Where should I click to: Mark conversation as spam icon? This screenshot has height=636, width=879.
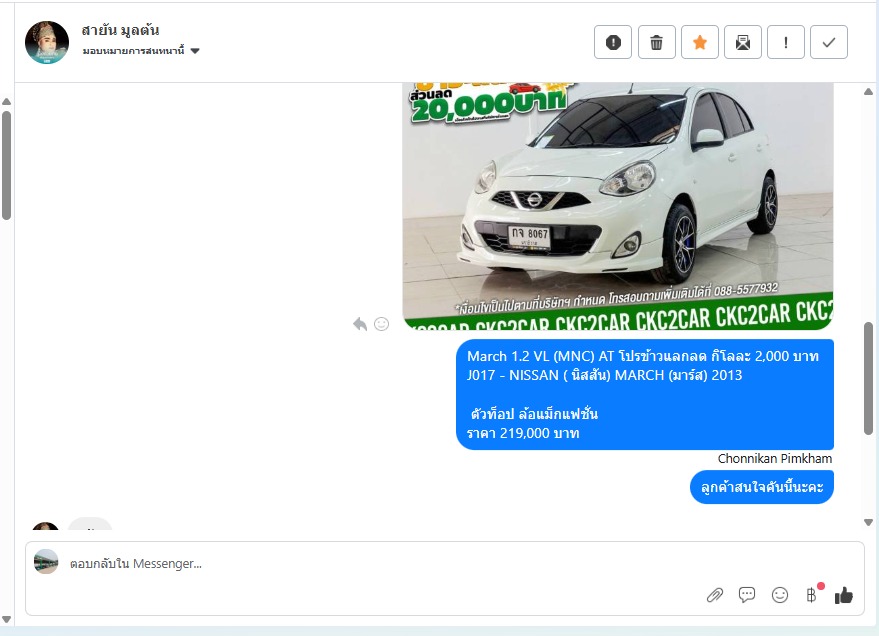(613, 42)
